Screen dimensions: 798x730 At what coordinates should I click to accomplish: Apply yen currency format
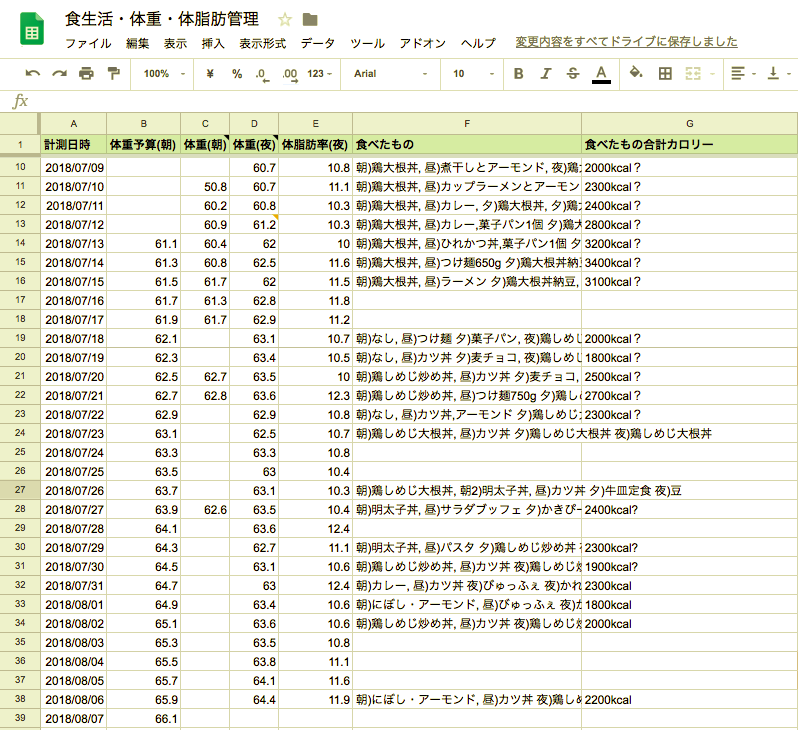210,74
